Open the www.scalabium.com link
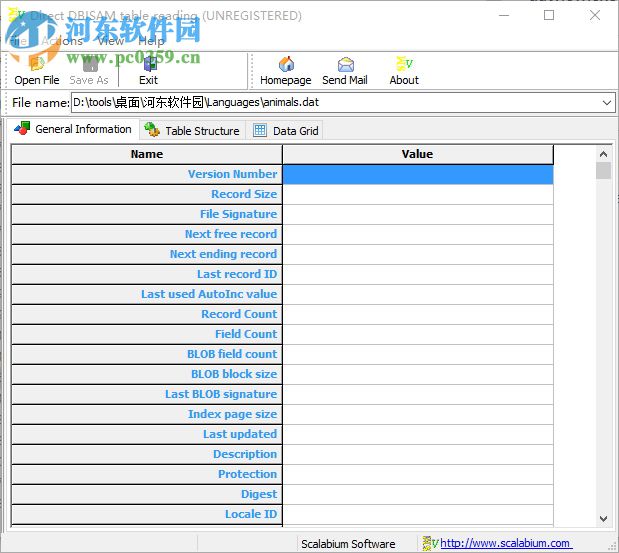 505,544
